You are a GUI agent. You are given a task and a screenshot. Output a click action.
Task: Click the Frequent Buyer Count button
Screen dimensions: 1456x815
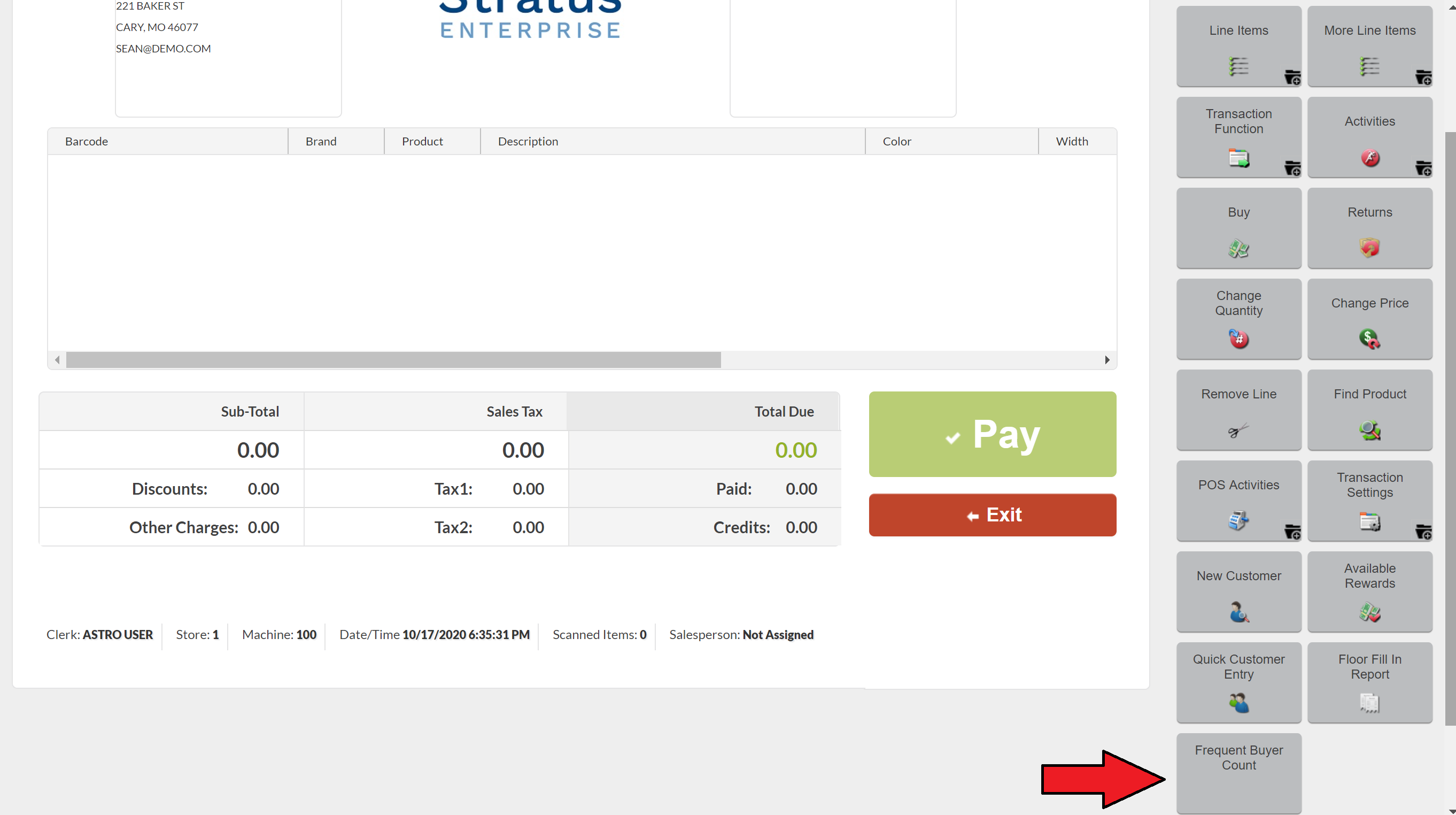coord(1238,773)
